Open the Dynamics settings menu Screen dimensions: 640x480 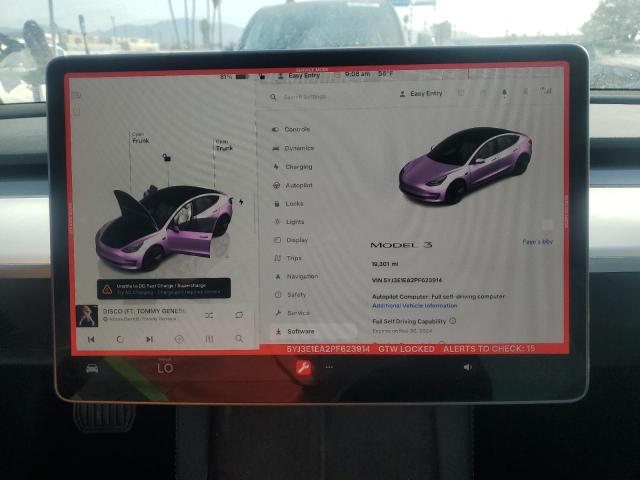coord(293,148)
